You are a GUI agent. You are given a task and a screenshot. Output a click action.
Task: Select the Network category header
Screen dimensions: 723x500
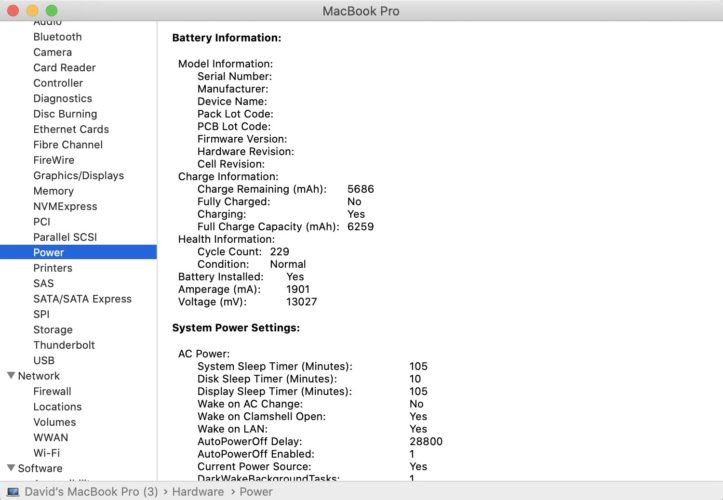click(x=39, y=376)
